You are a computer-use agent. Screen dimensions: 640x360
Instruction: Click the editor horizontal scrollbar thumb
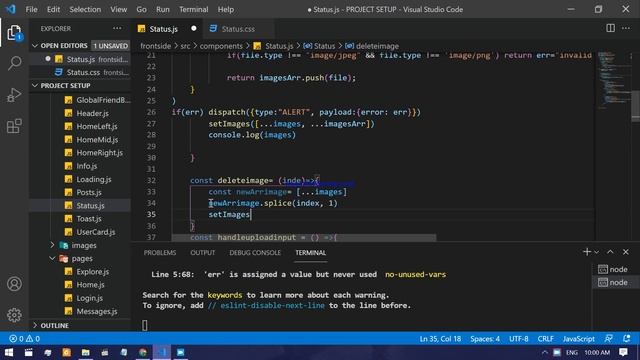point(304,238)
